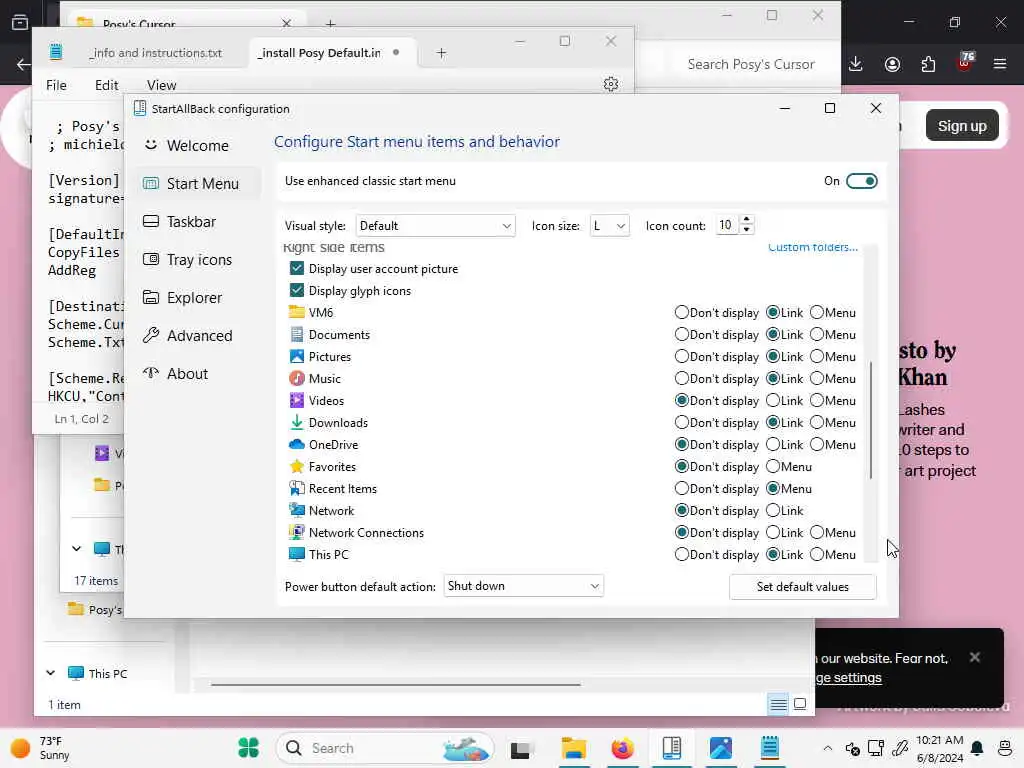The image size is (1024, 768).
Task: Toggle the enhanced classic start menu switch
Action: pos(861,181)
